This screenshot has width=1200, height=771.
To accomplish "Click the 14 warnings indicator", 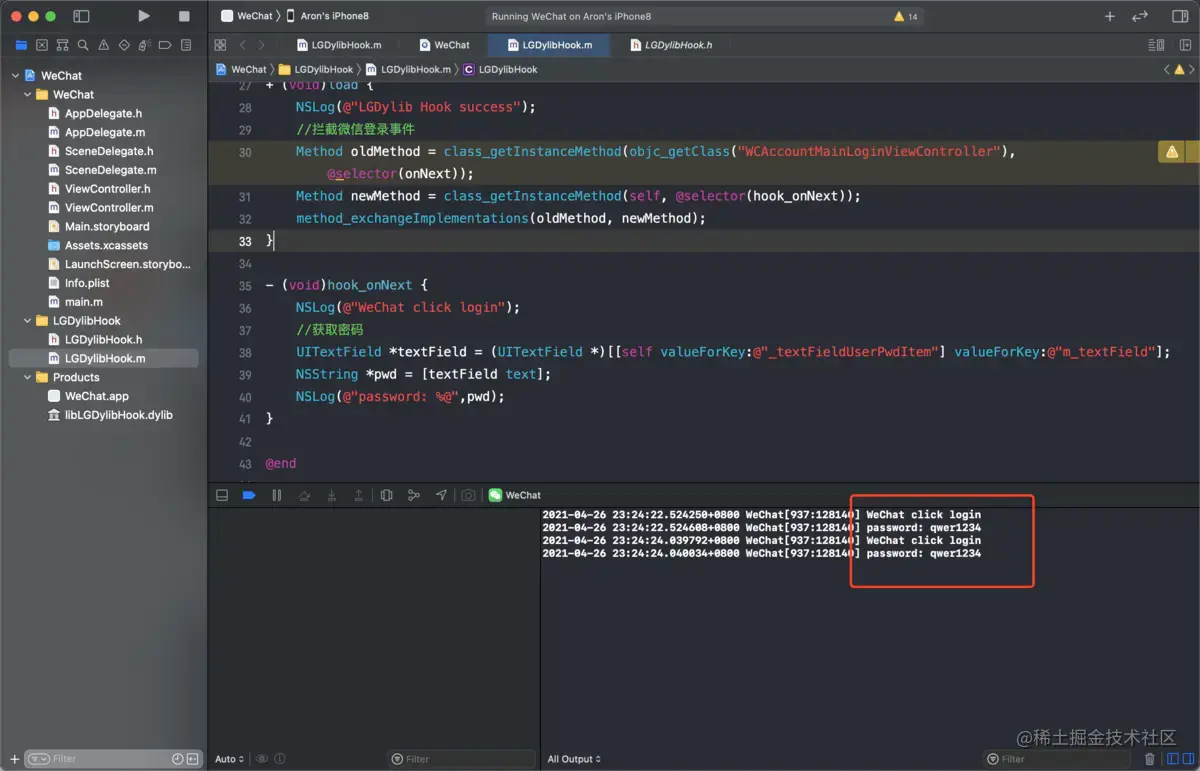I will [x=906, y=17].
